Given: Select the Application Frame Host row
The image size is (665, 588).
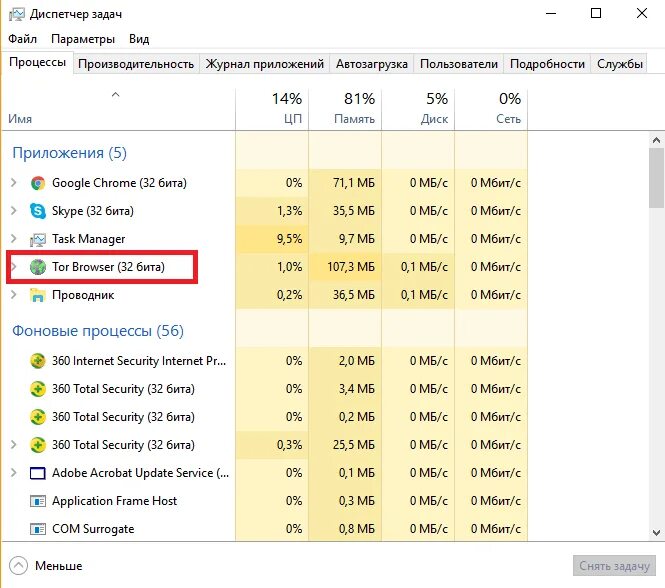Looking at the screenshot, I should coord(265,501).
